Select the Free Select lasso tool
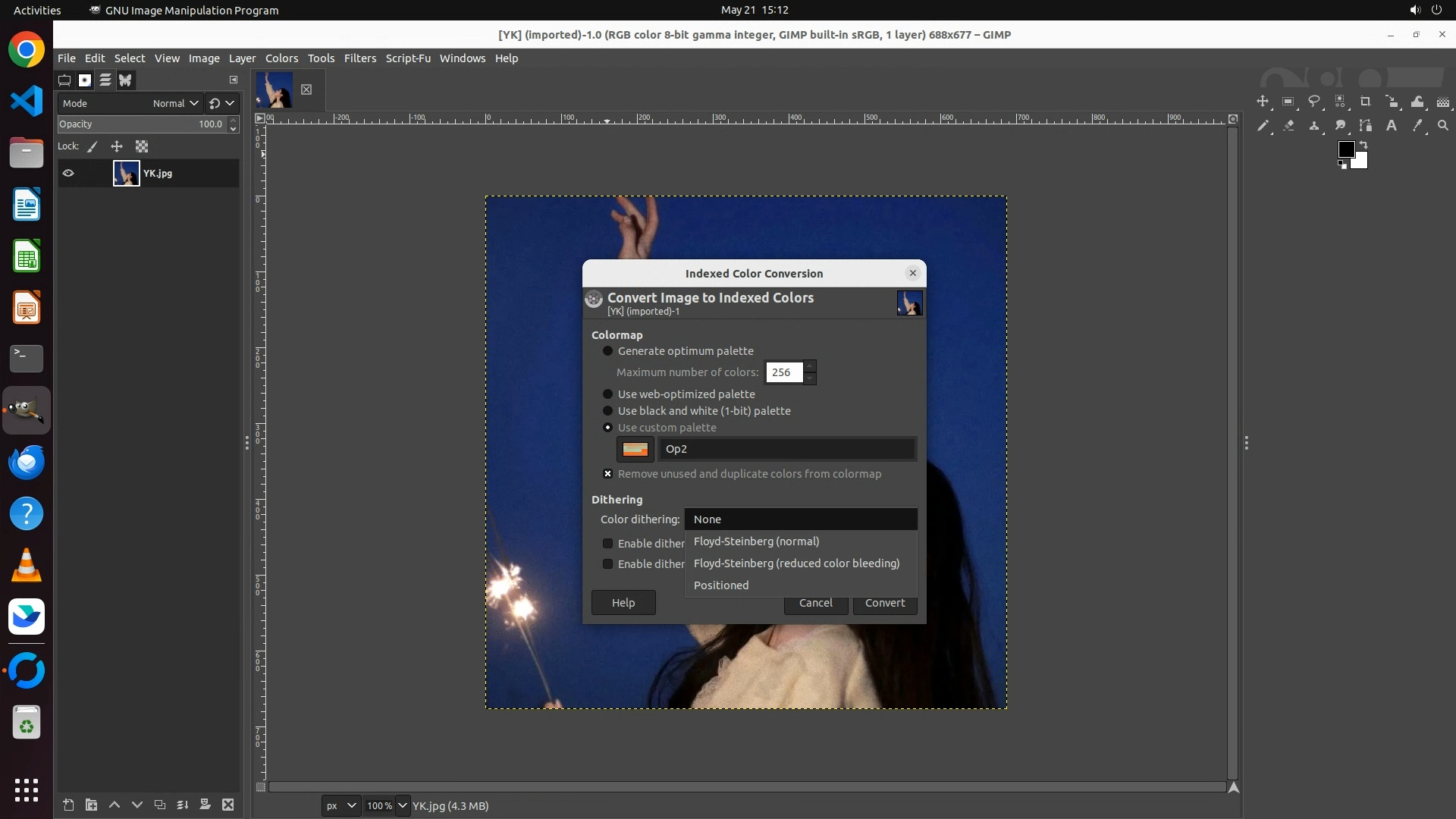 pyautogui.click(x=1314, y=102)
